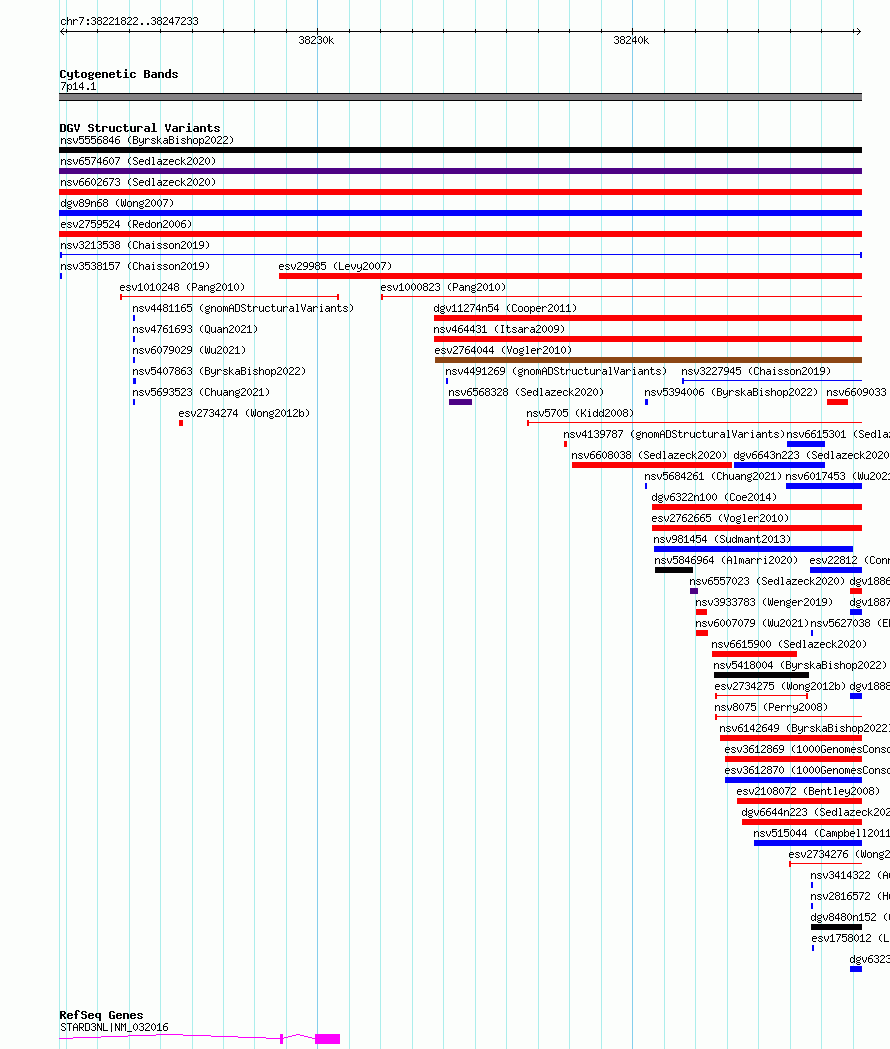This screenshot has width=890, height=1049.
Task: Open esv2762665 (Vogler2010) label
Action: click(720, 518)
